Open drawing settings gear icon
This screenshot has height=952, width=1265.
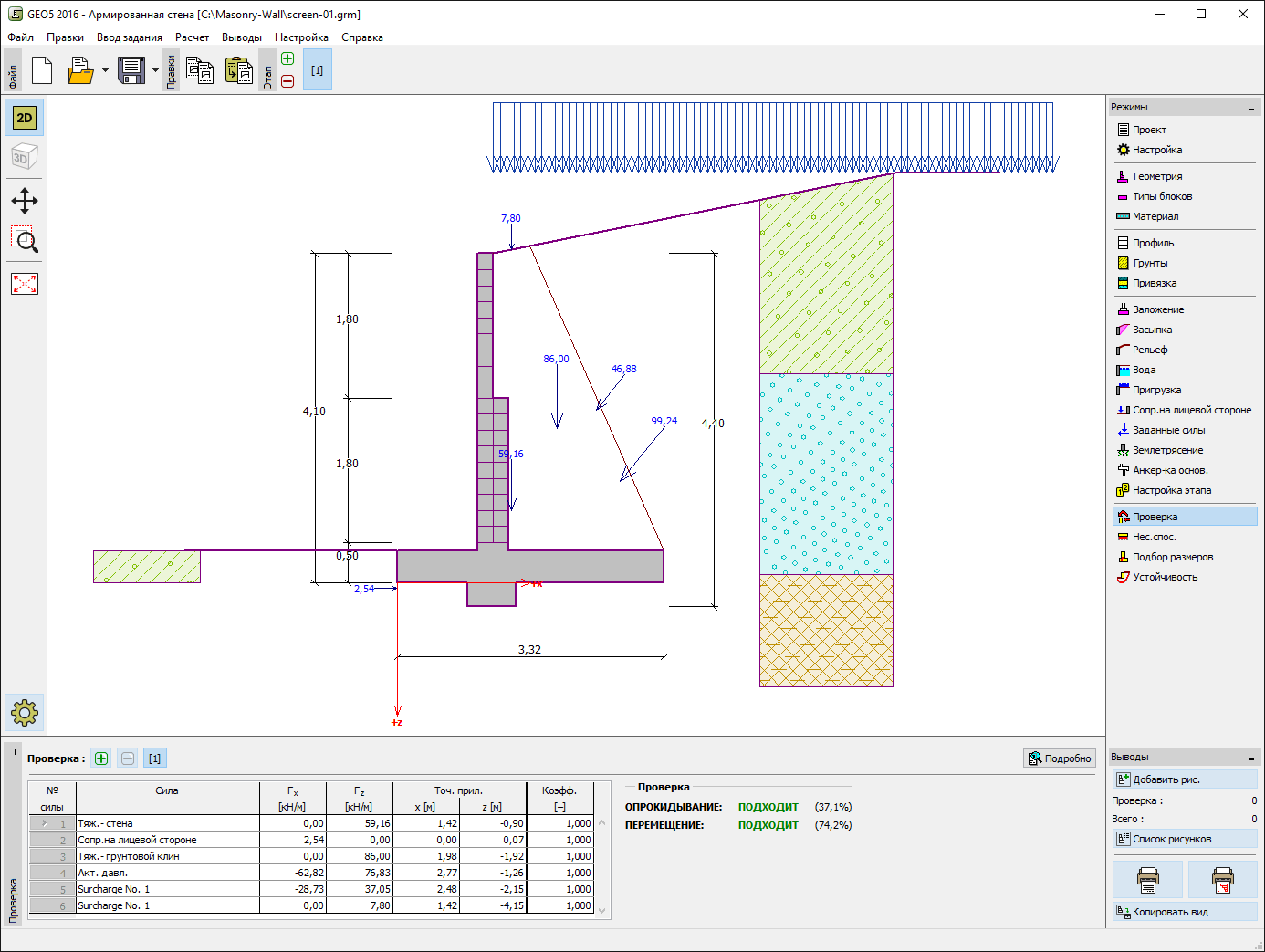25,712
